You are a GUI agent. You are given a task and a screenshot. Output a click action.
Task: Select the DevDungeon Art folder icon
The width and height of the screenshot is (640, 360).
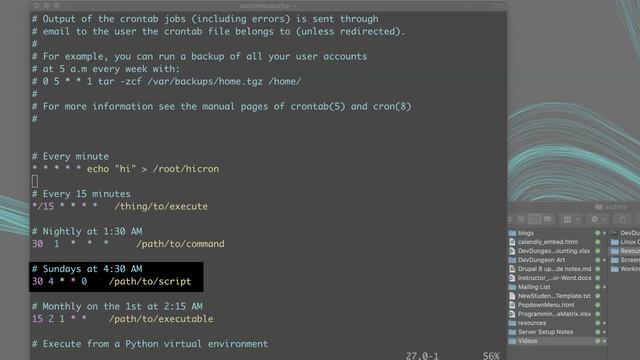point(512,260)
